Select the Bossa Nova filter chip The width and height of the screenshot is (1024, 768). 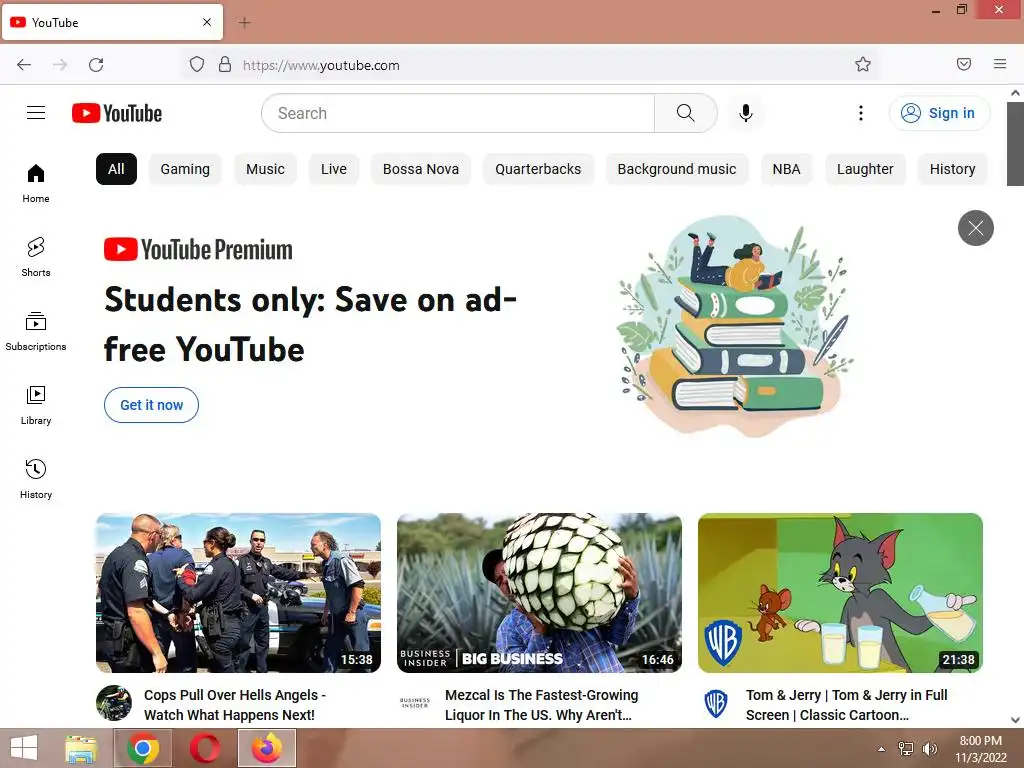pyautogui.click(x=421, y=169)
